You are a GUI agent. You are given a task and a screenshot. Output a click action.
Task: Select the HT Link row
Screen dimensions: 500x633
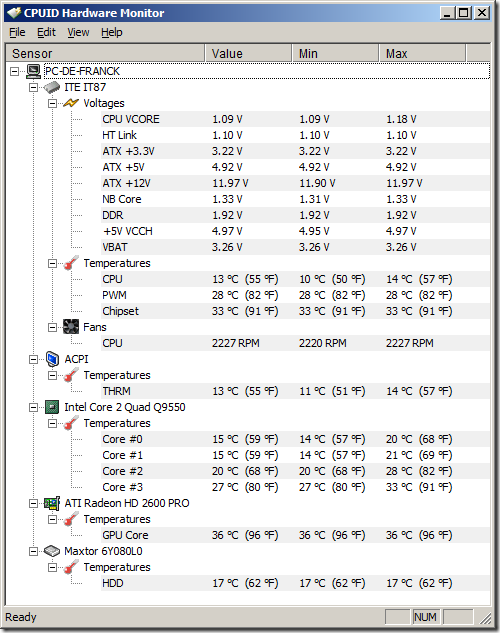(295, 135)
